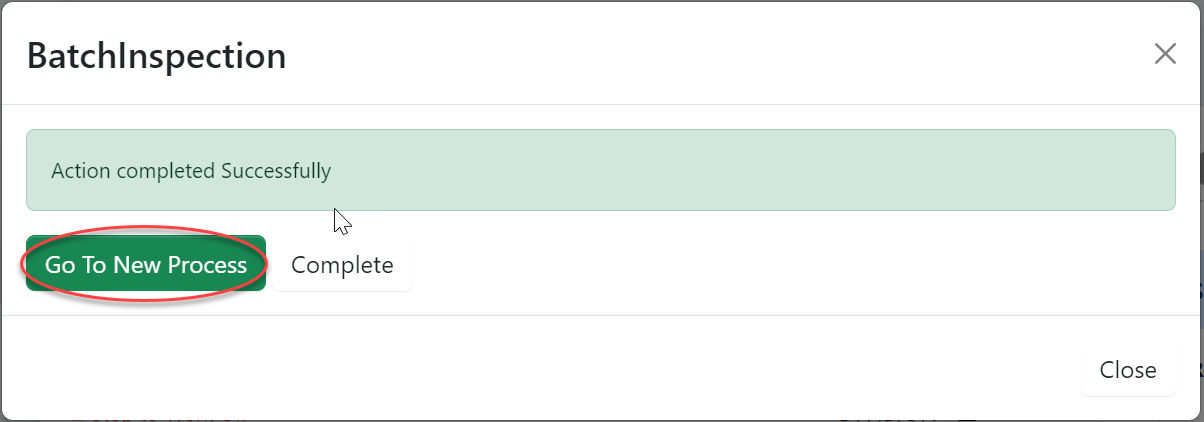Click the X icon in the BatchInspection header
Image resolution: width=1204 pixels, height=422 pixels.
point(1165,54)
